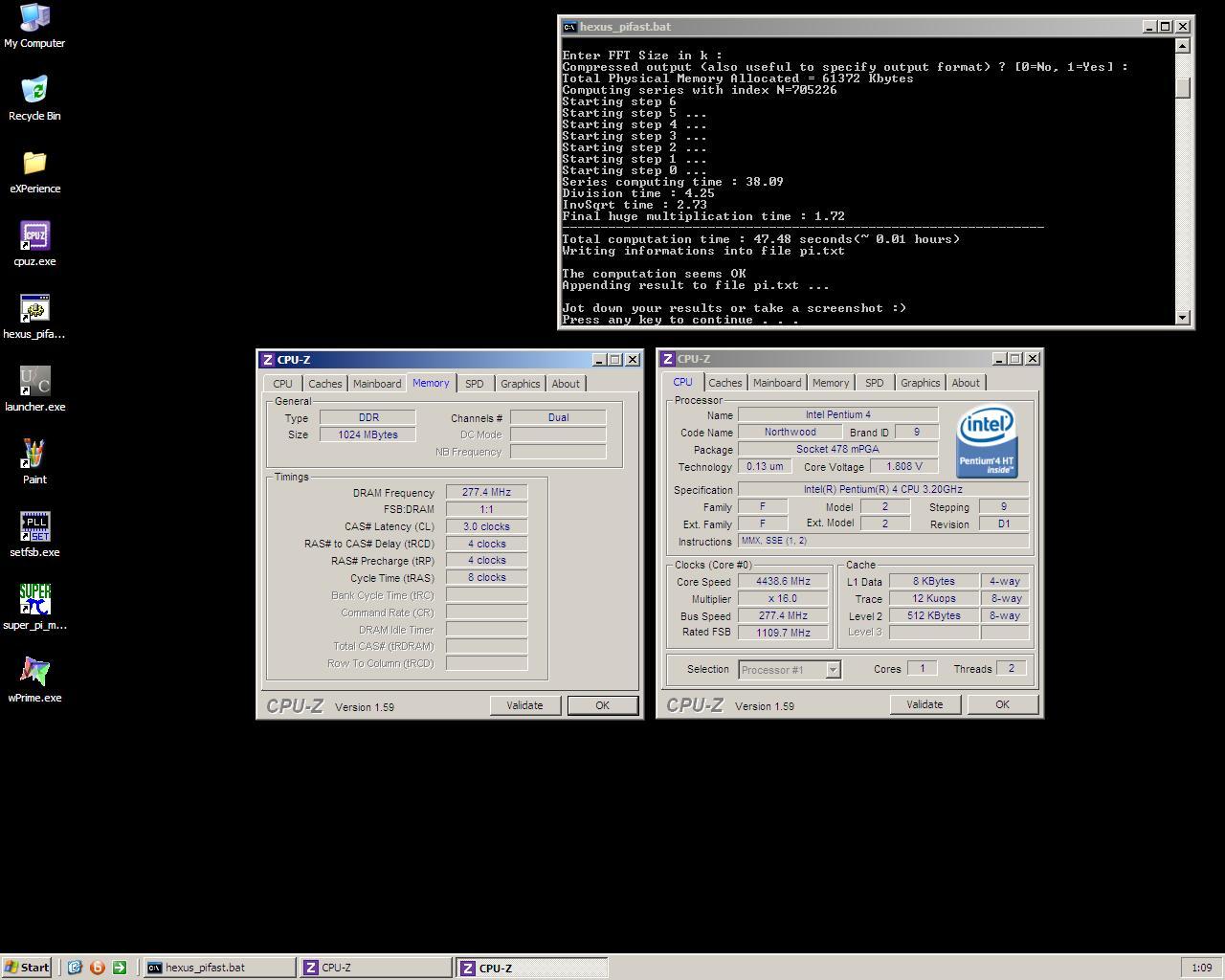Image resolution: width=1225 pixels, height=980 pixels.
Task: Click the Z icon in Memory CPU-Z title bar
Action: tap(267, 360)
